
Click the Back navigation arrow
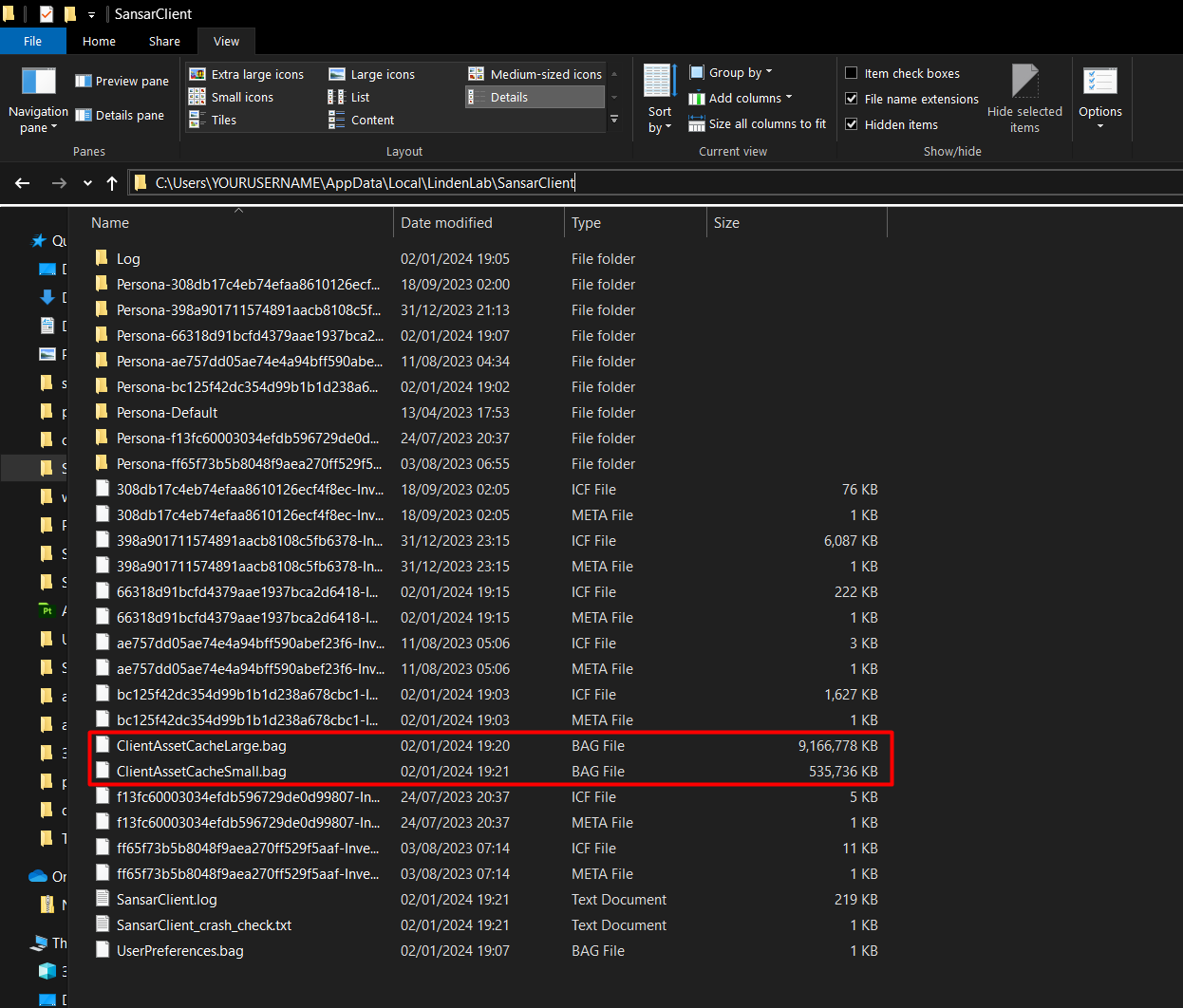click(23, 183)
